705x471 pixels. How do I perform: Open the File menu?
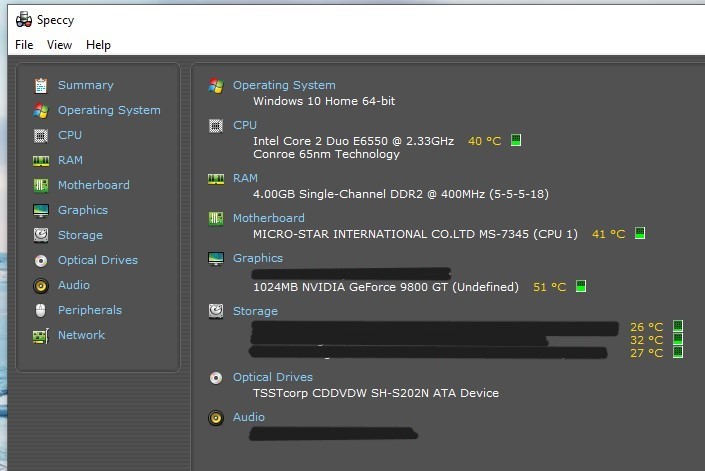click(x=24, y=45)
